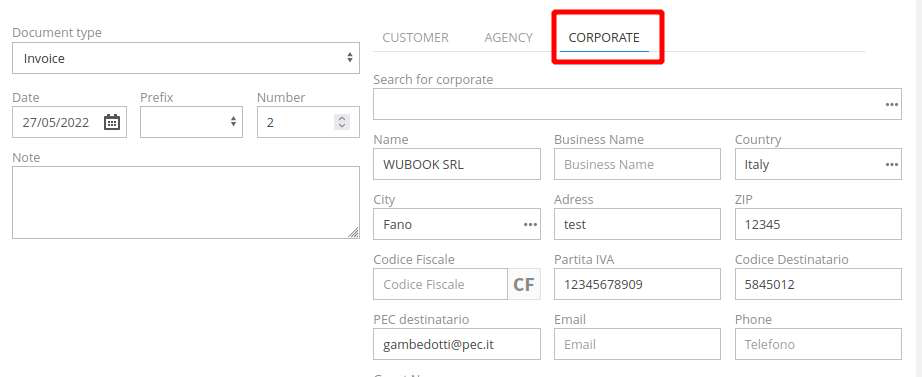Click the Name field with WUBOOK SRL
The height and width of the screenshot is (377, 922).
(457, 164)
